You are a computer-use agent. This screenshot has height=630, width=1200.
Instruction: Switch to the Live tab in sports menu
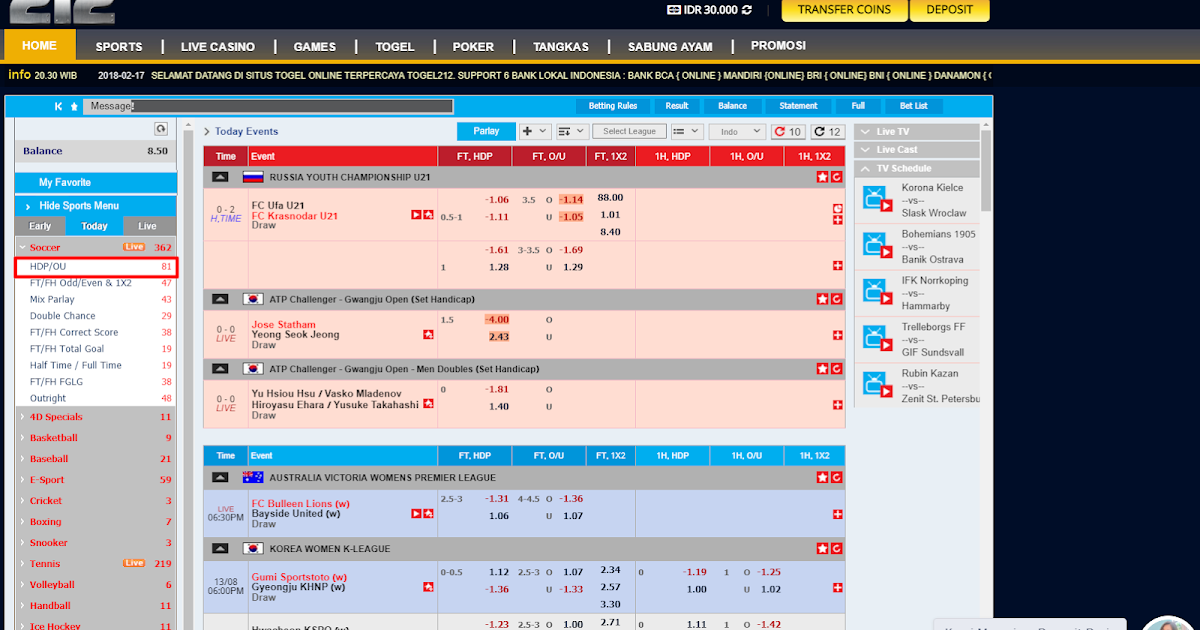(x=147, y=226)
